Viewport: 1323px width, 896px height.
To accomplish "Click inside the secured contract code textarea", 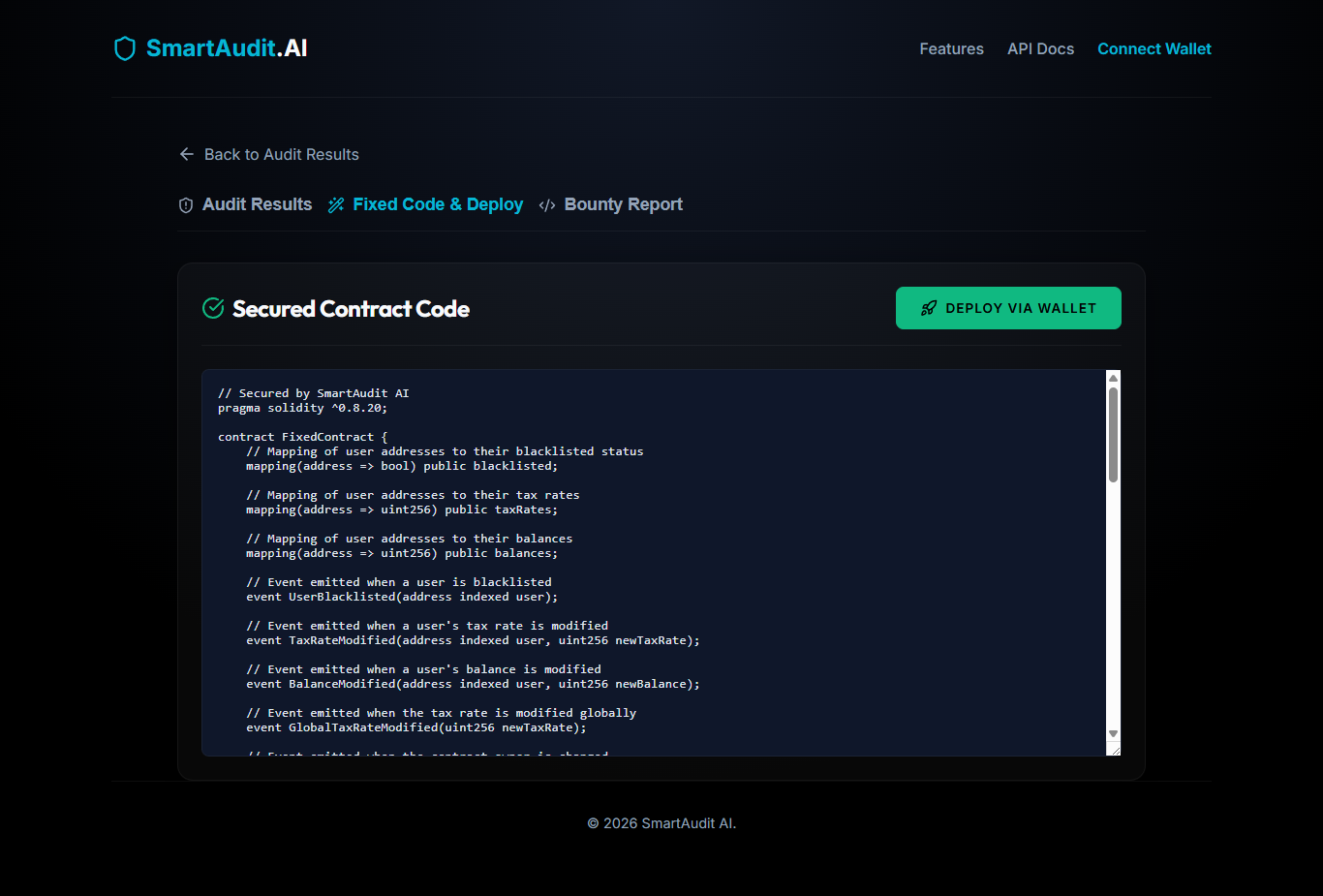I will (654, 563).
